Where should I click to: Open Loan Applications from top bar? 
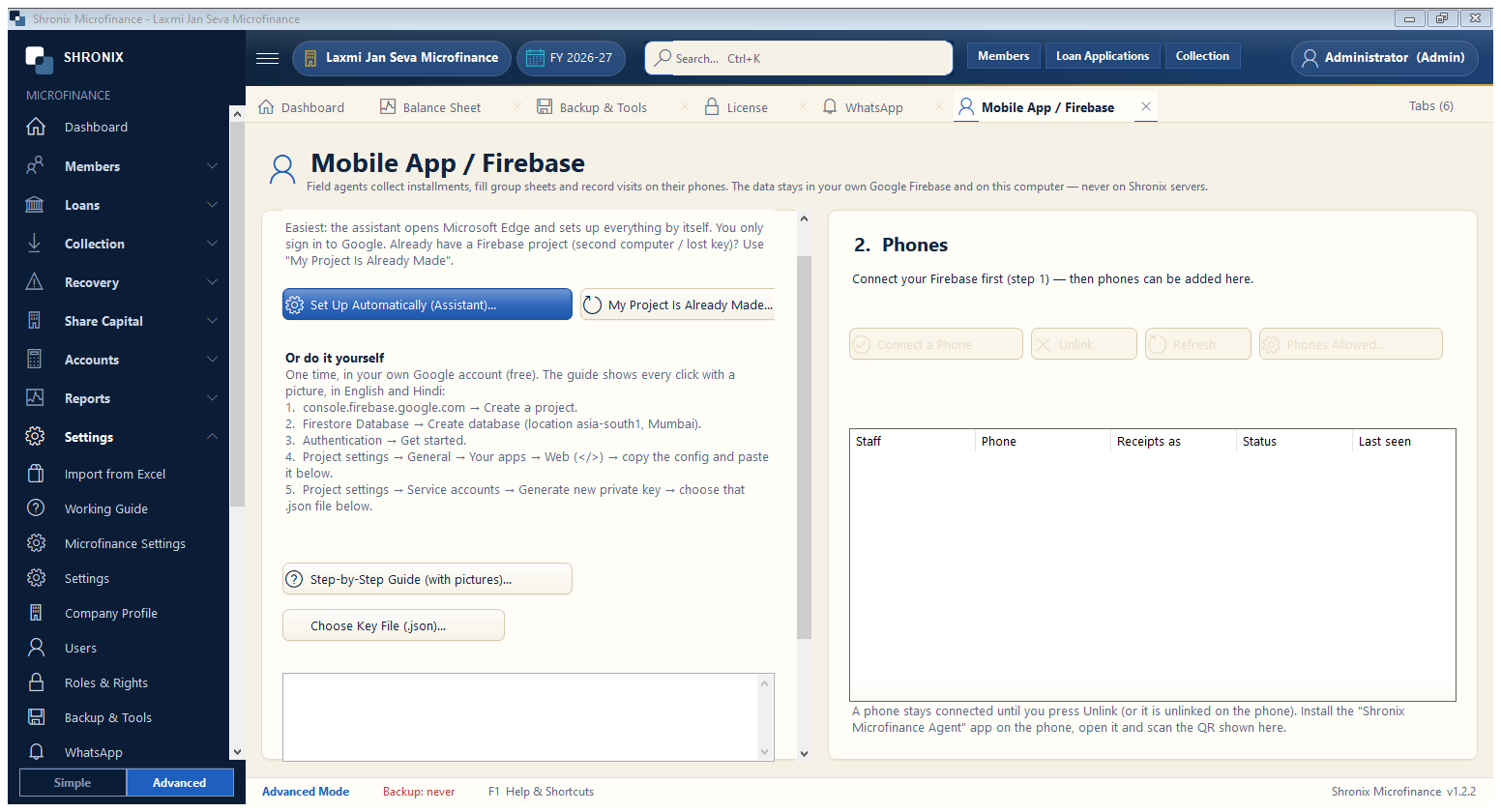pyautogui.click(x=1103, y=56)
